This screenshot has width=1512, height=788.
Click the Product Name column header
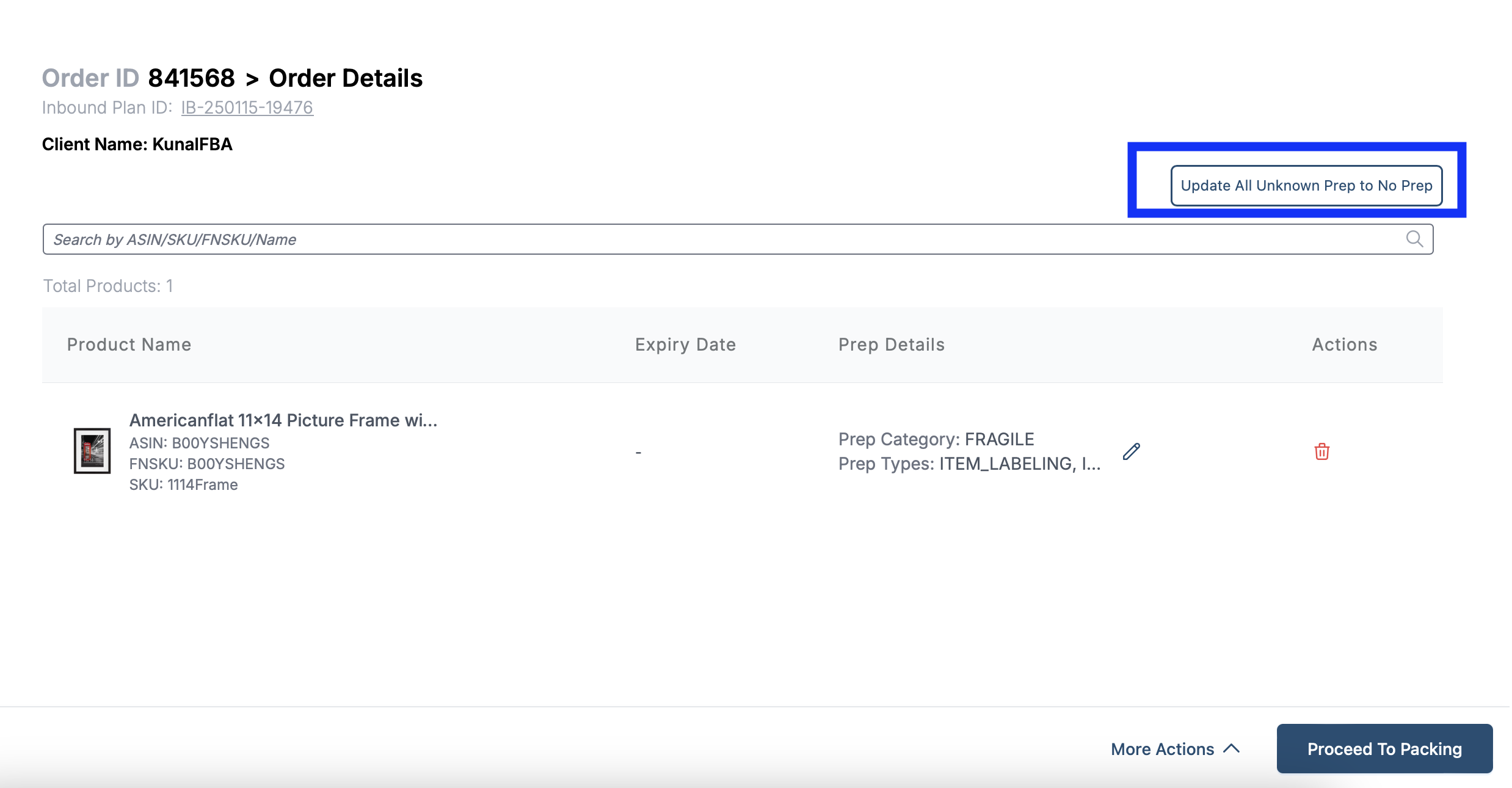click(x=129, y=344)
